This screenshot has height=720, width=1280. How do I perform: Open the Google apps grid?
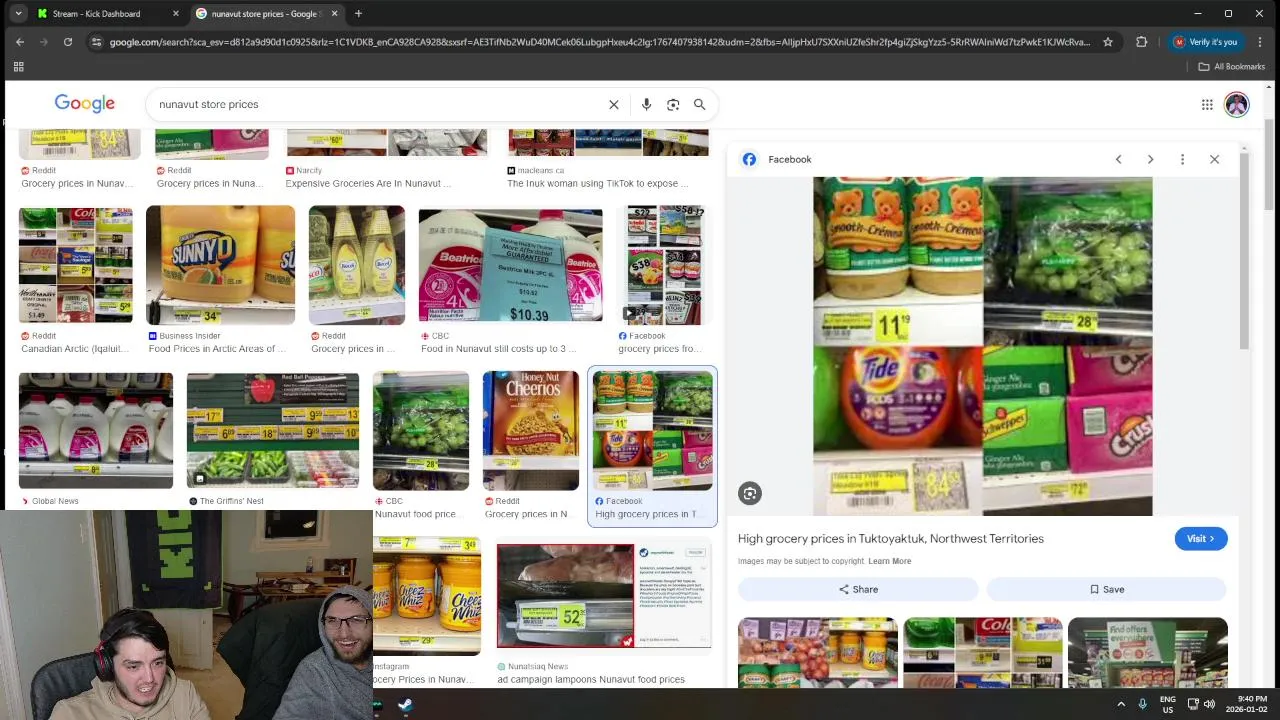pos(1207,104)
